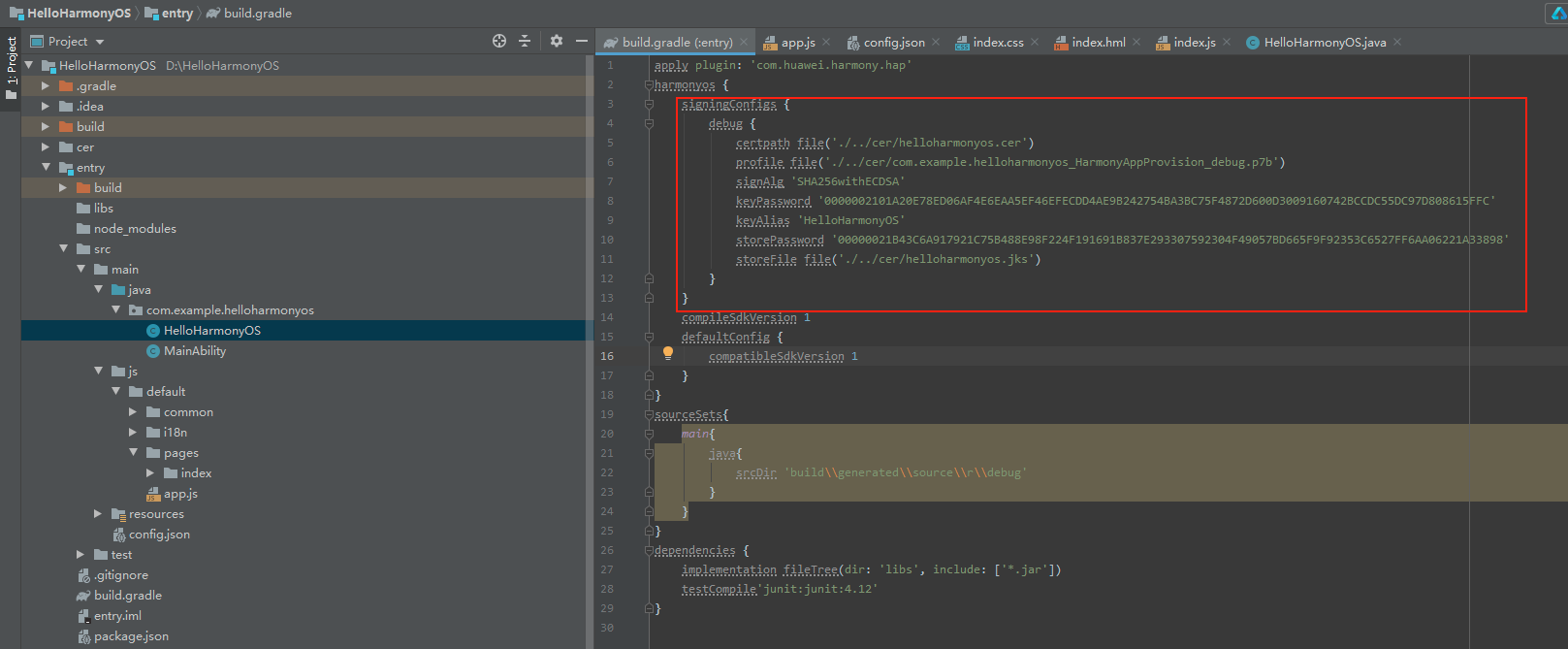Hide the Project panel with minimize icon
1568x649 pixels.
click(x=582, y=41)
